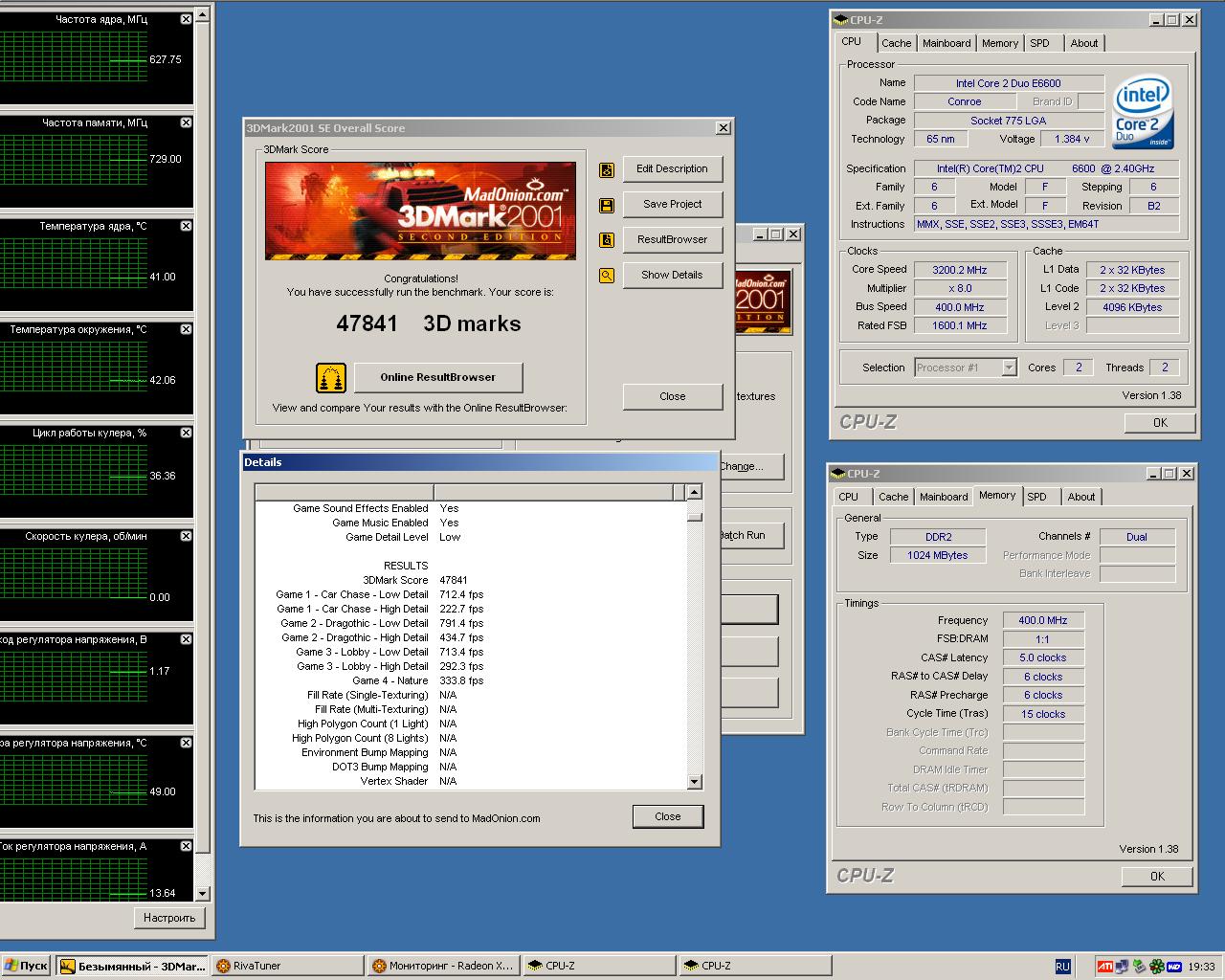The image size is (1225, 980).
Task: Click the Intel Core 2 Duo logo
Action: [1143, 114]
